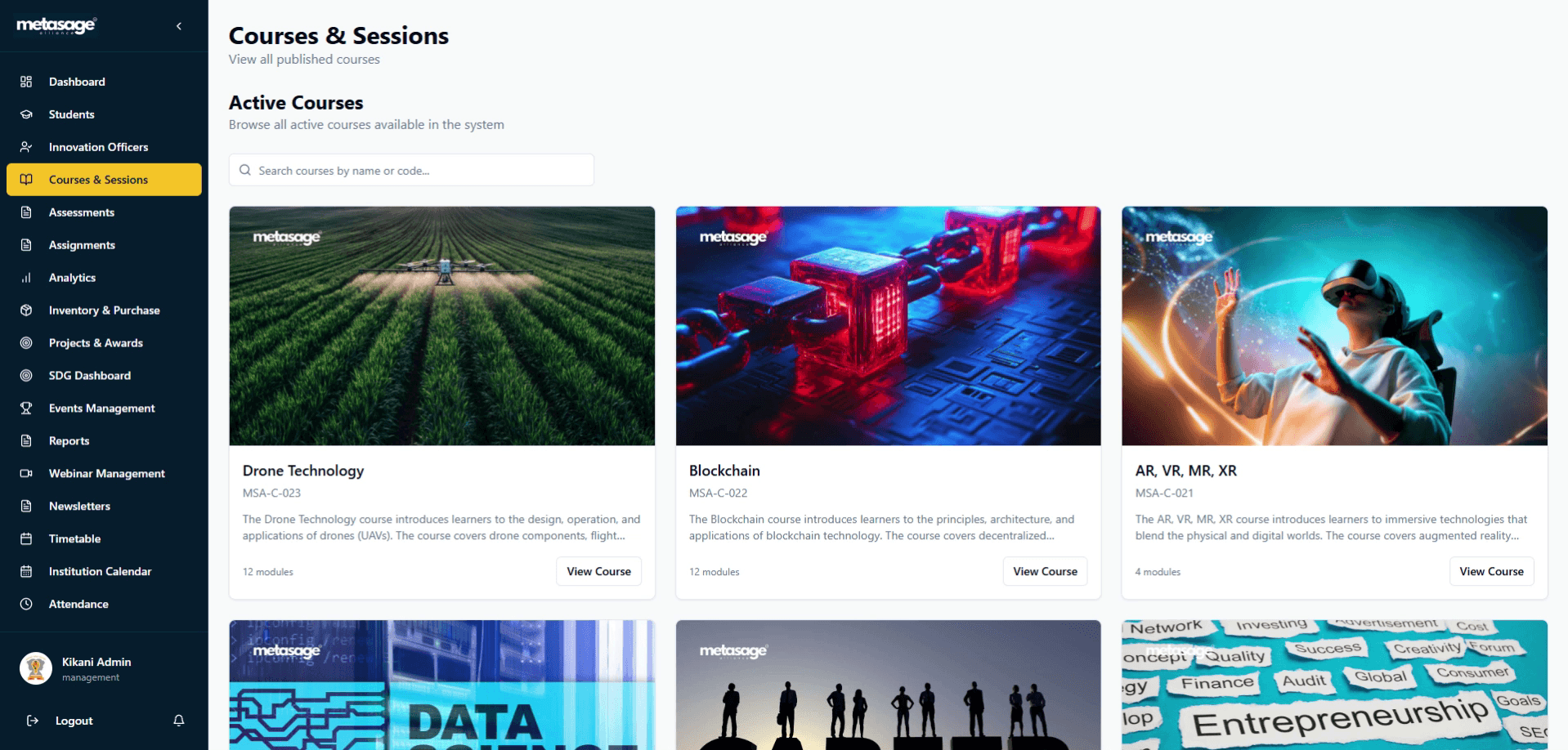1568x750 pixels.
Task: Click the Events Management trophy icon
Action: point(26,408)
